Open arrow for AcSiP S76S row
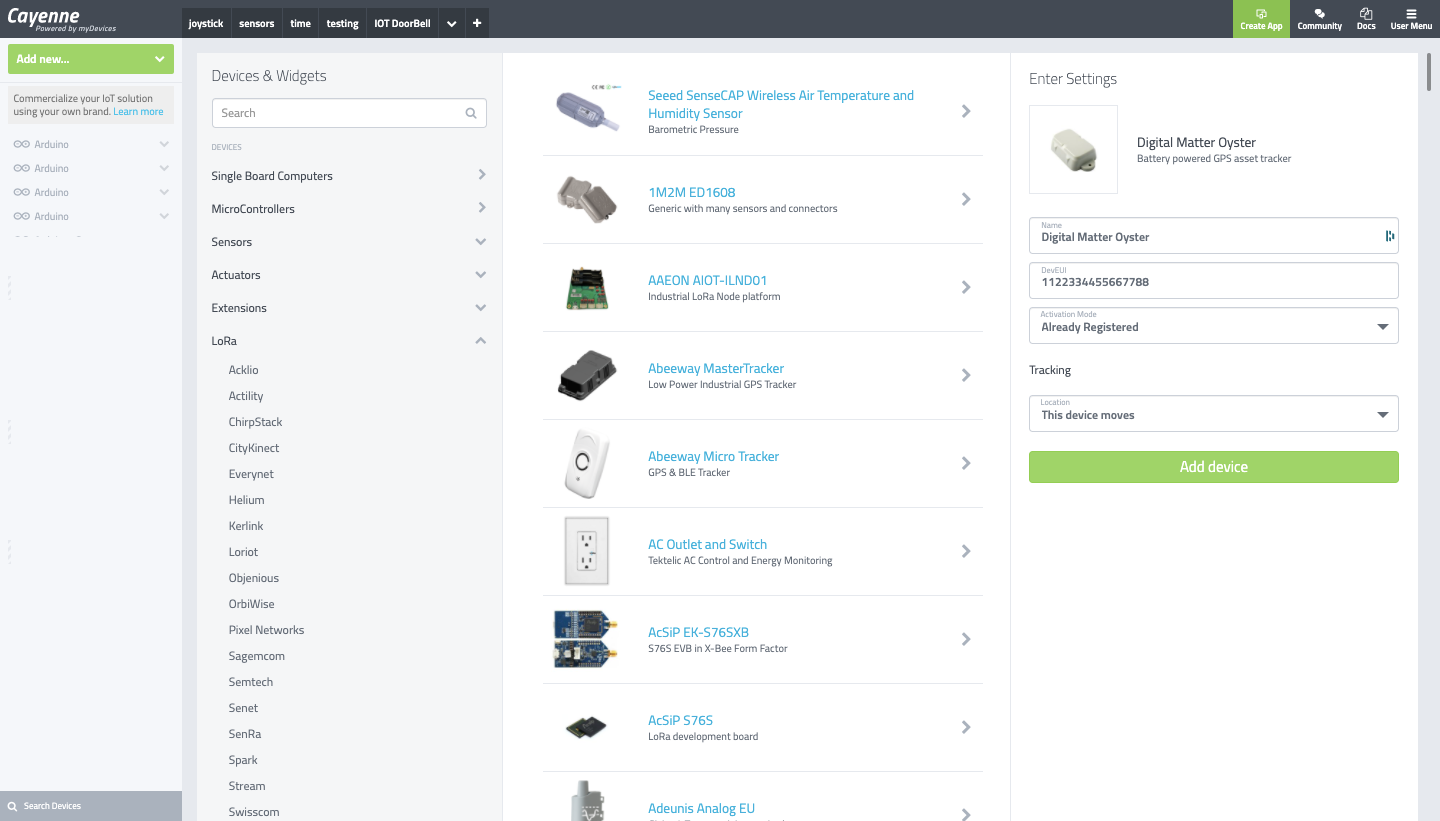1440x821 pixels. click(x=966, y=727)
